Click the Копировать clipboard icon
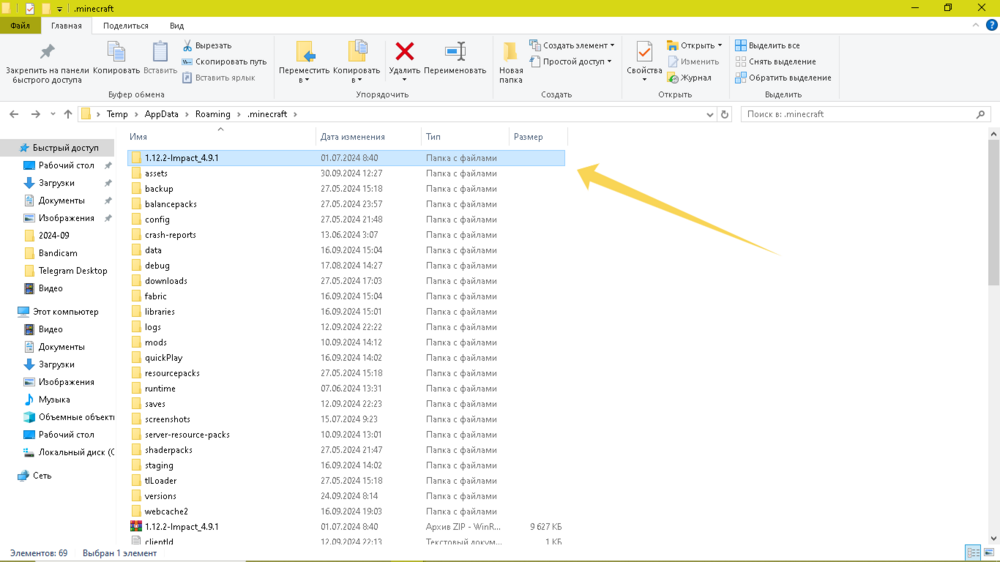 coord(116,57)
